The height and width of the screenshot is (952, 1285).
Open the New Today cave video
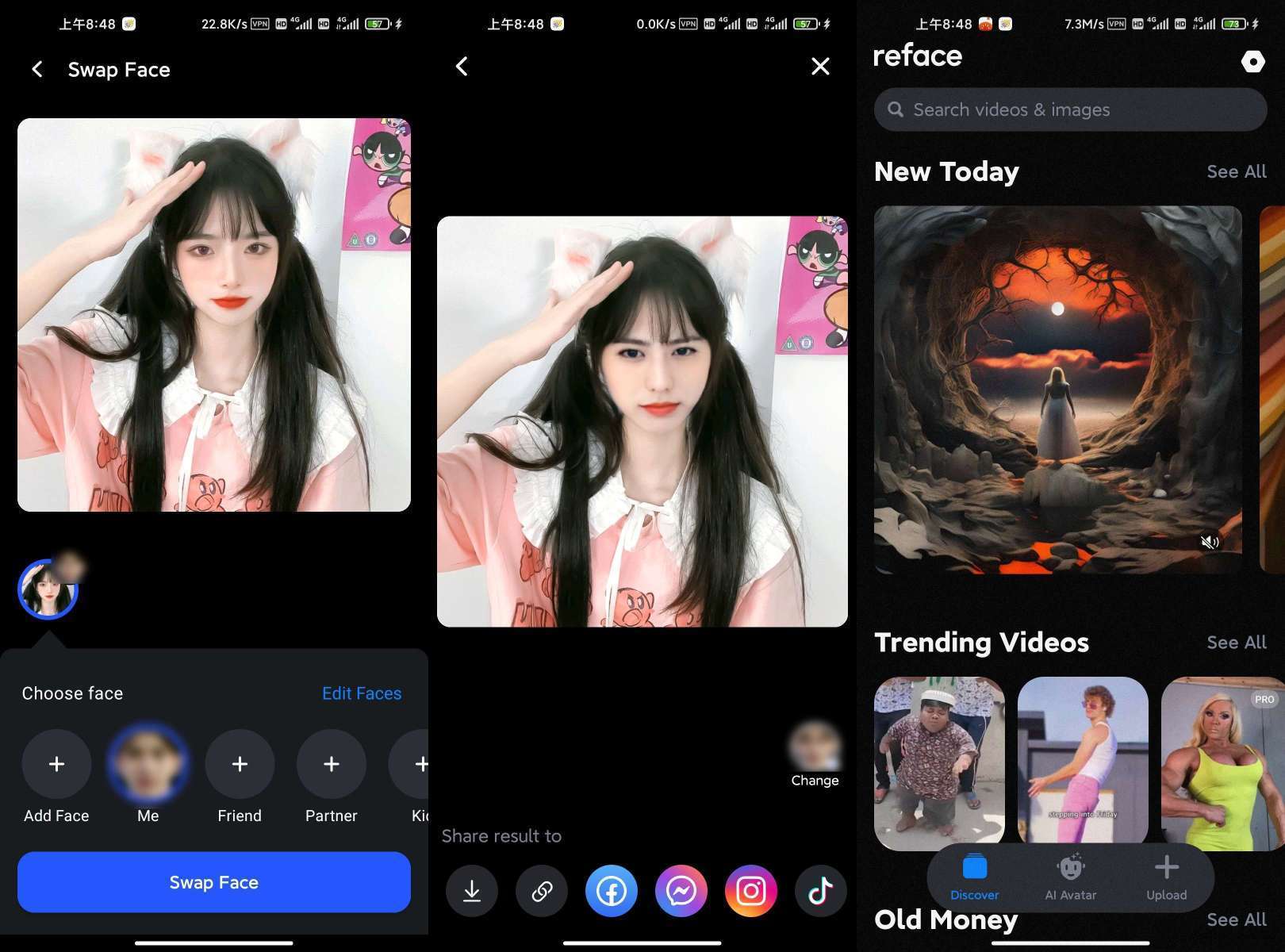(x=1058, y=390)
